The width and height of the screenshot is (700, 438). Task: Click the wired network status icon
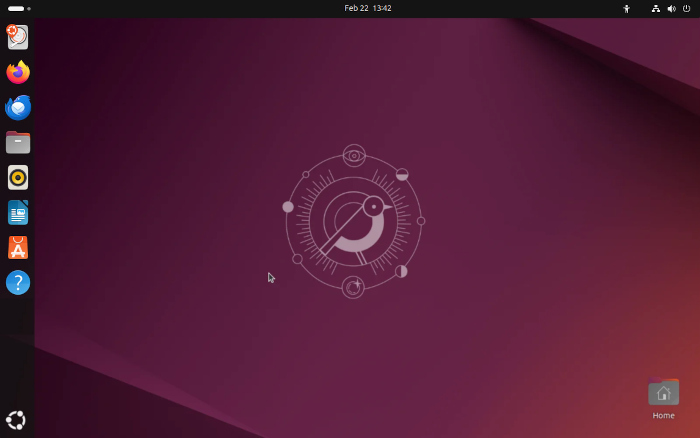click(655, 8)
